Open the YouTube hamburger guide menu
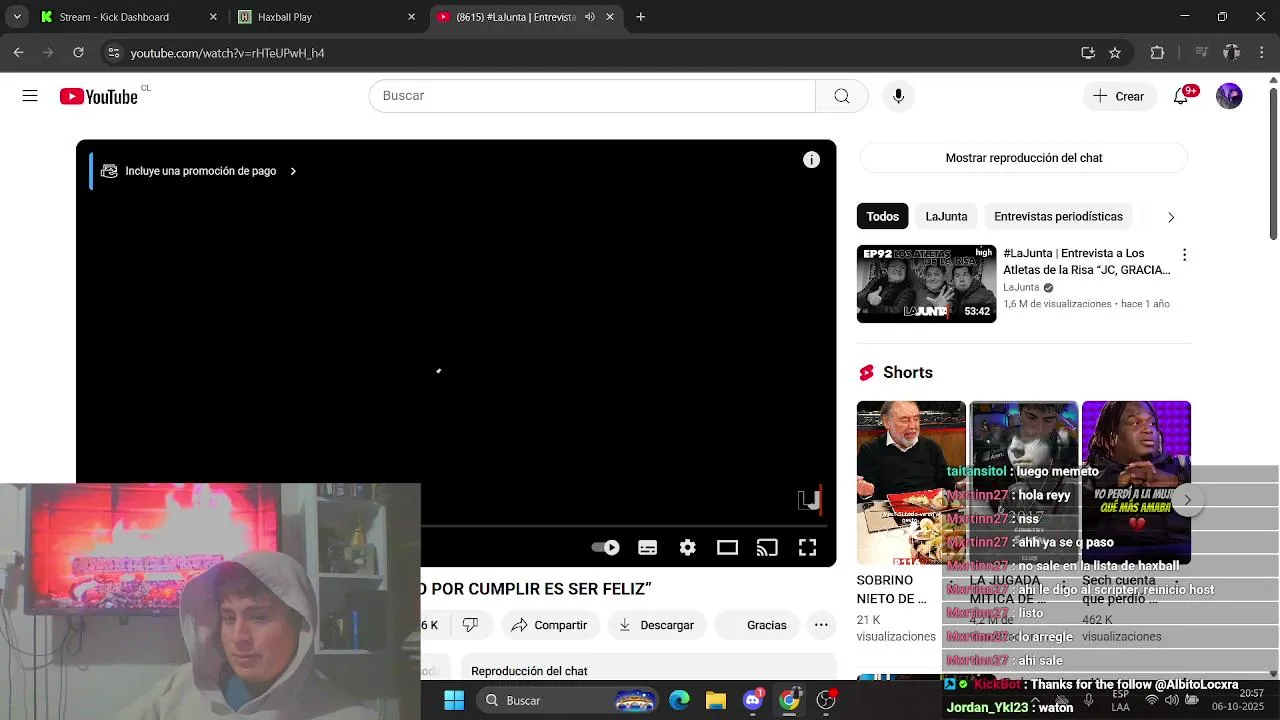Image resolution: width=1280 pixels, height=720 pixels. (30, 96)
